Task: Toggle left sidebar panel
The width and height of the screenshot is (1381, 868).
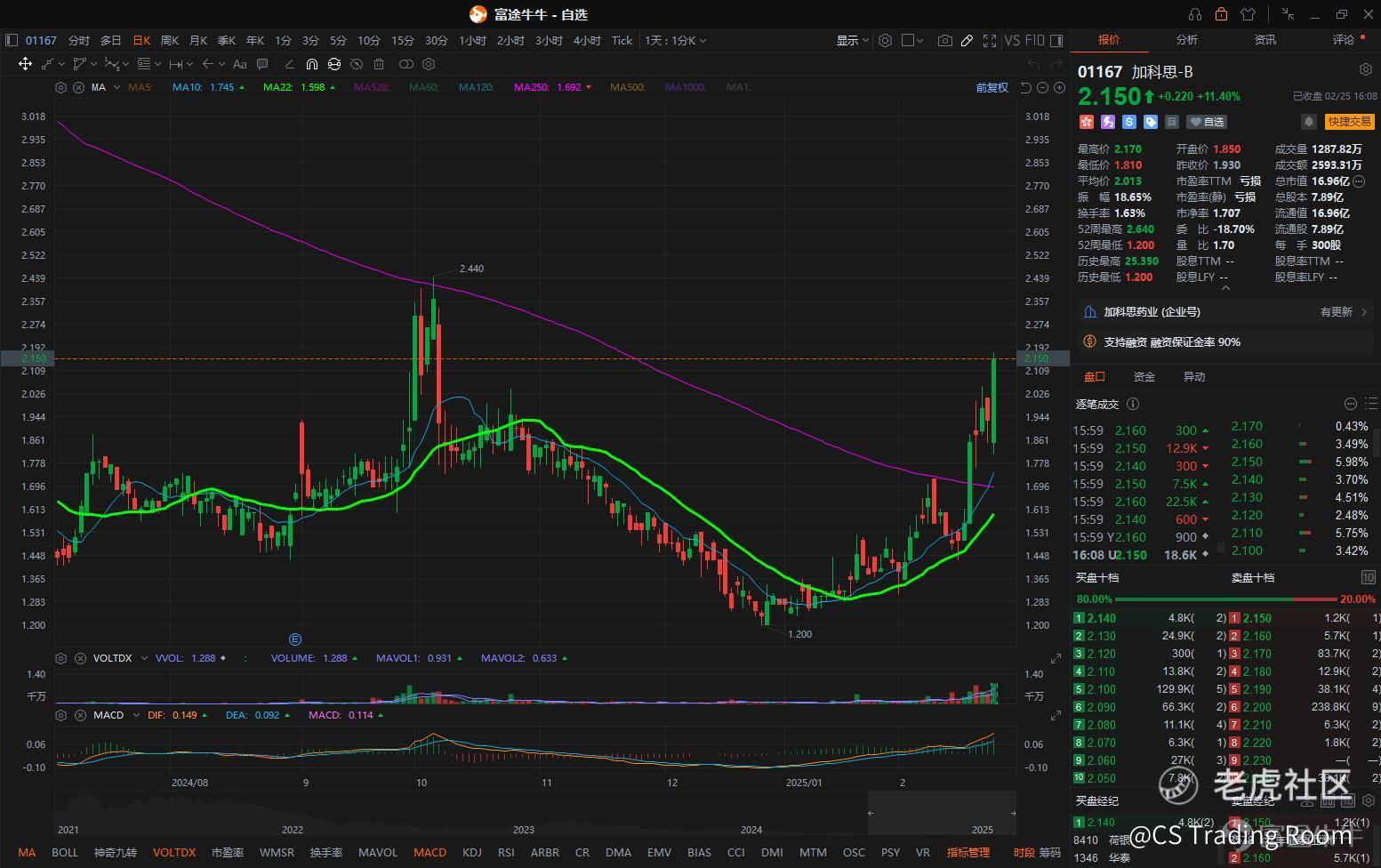Action: [12, 40]
